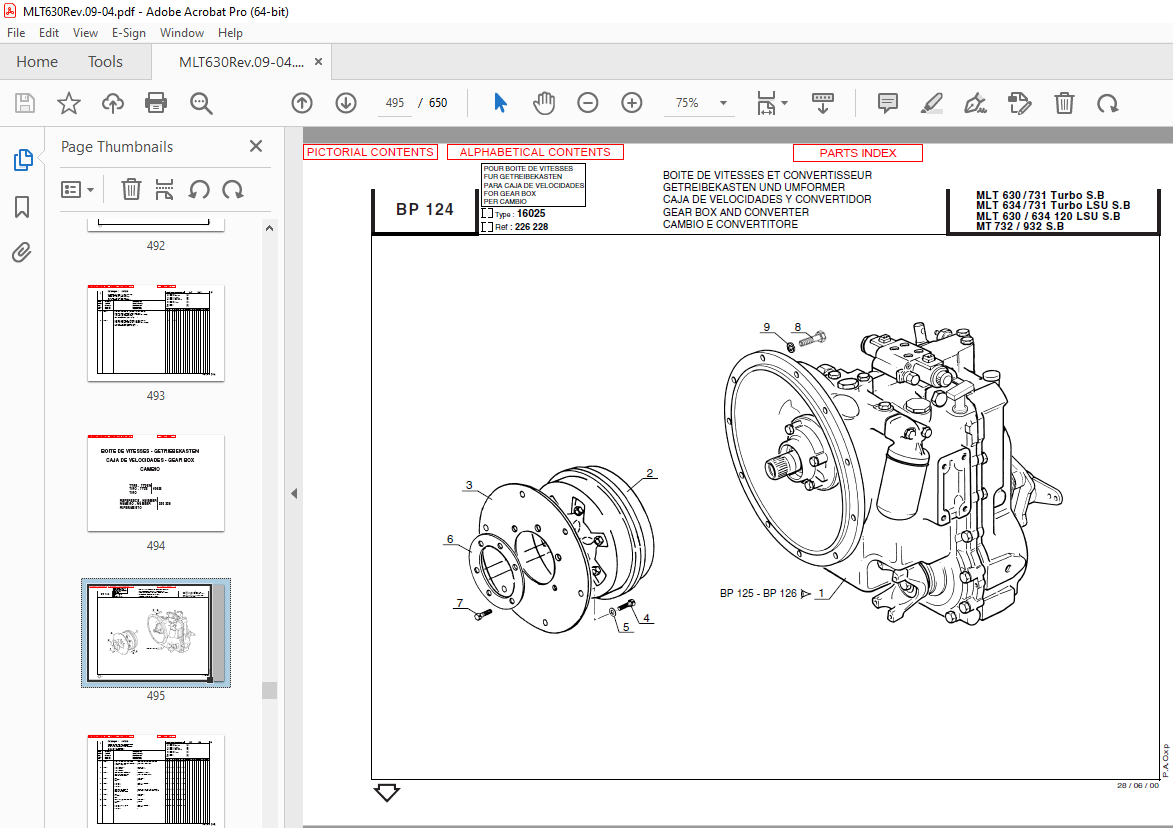Expand fit page options arrow
The width and height of the screenshot is (1173, 828).
click(x=784, y=103)
